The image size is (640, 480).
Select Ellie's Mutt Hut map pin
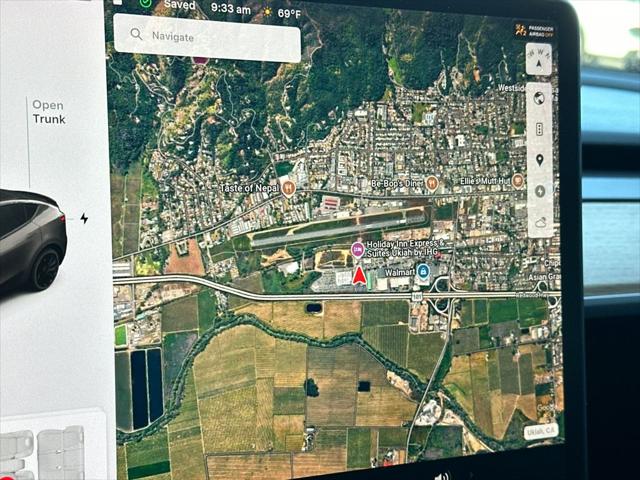(x=518, y=180)
